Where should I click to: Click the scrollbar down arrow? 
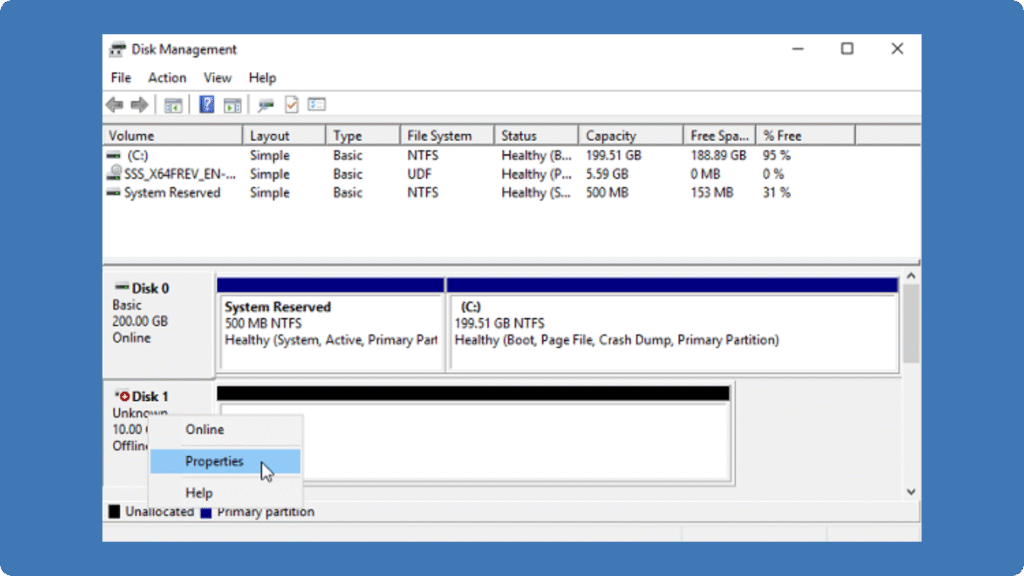(x=911, y=491)
